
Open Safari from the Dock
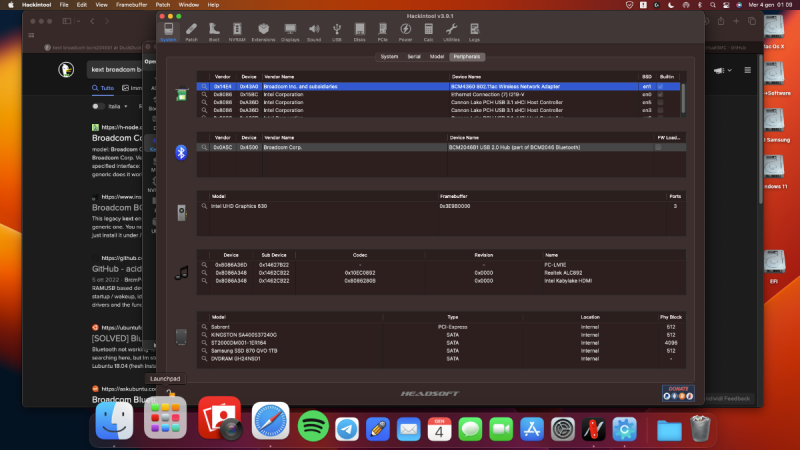(x=270, y=421)
